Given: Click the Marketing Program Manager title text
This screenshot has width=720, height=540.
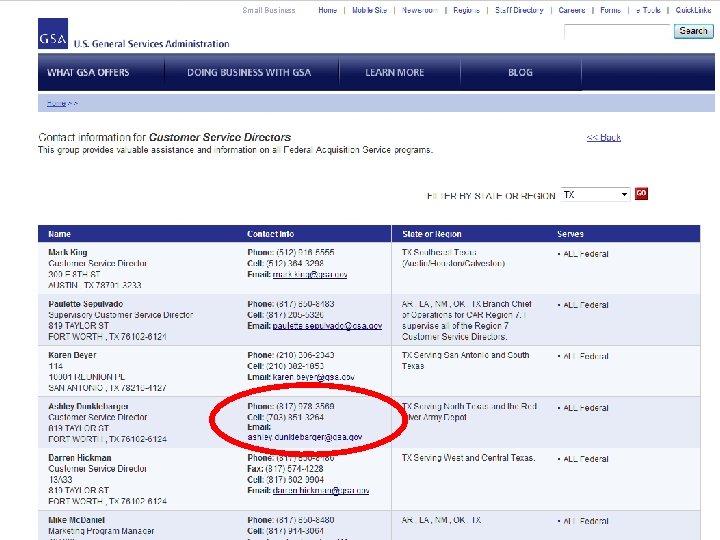Looking at the screenshot, I should 101,531.
